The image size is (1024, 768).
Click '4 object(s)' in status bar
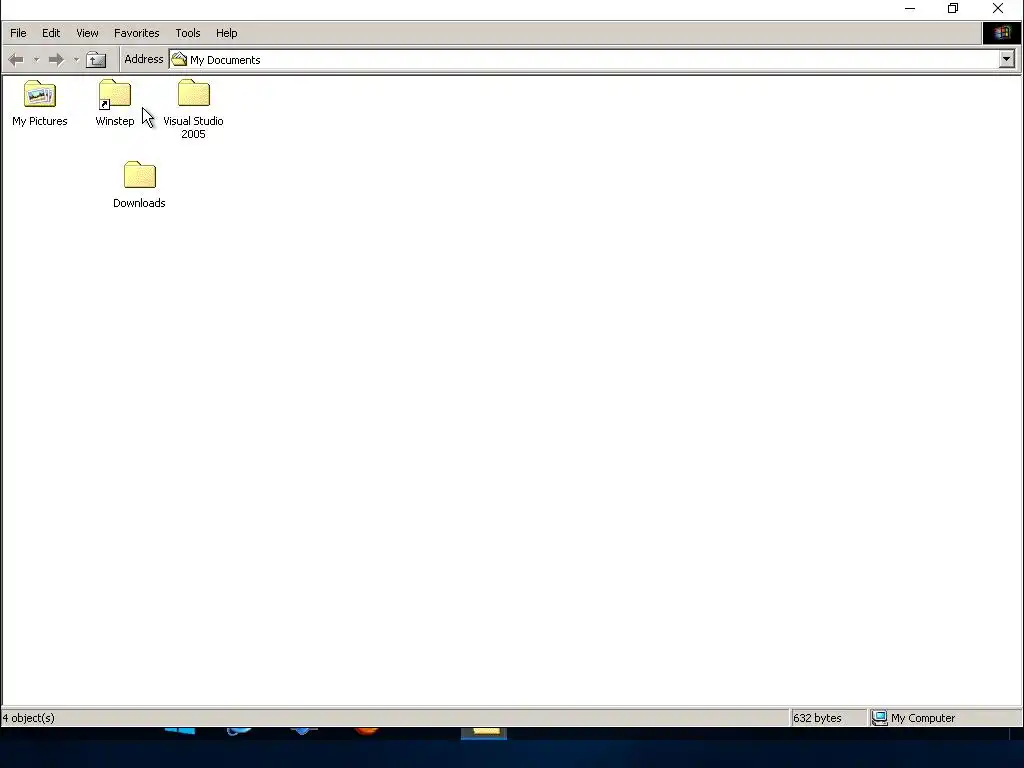coord(29,718)
